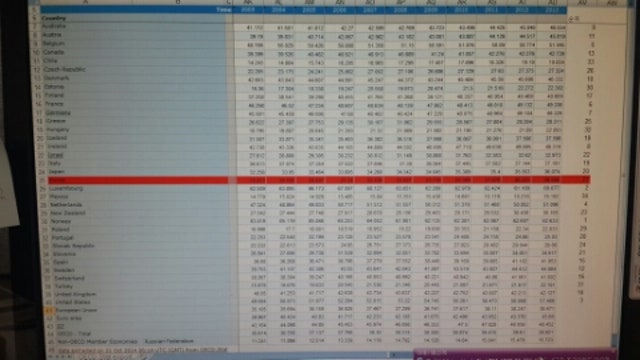Select column header A
Image resolution: width=640 pixels, height=360 pixels.
(x=86, y=2)
